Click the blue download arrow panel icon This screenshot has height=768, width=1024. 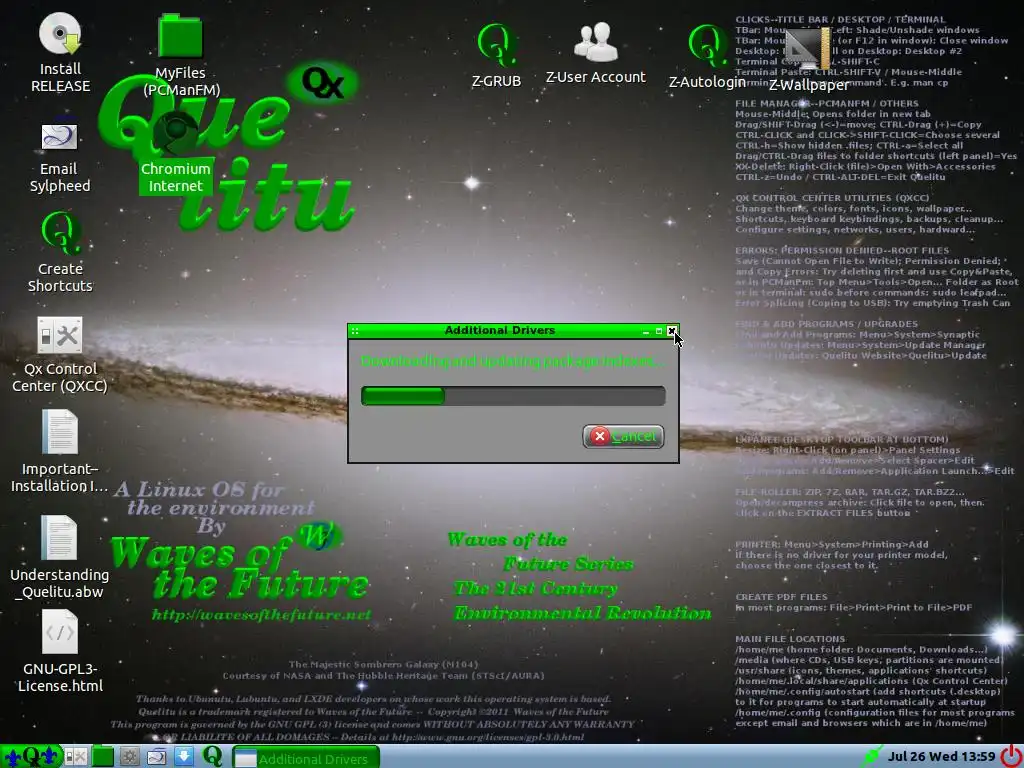pos(184,757)
